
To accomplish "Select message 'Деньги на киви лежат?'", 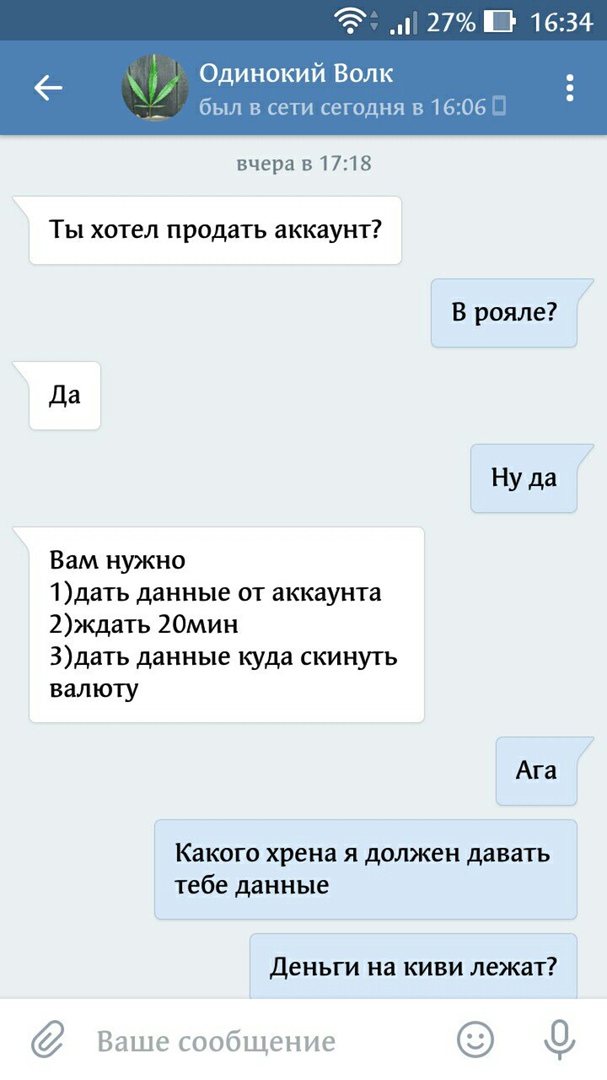I will [413, 966].
